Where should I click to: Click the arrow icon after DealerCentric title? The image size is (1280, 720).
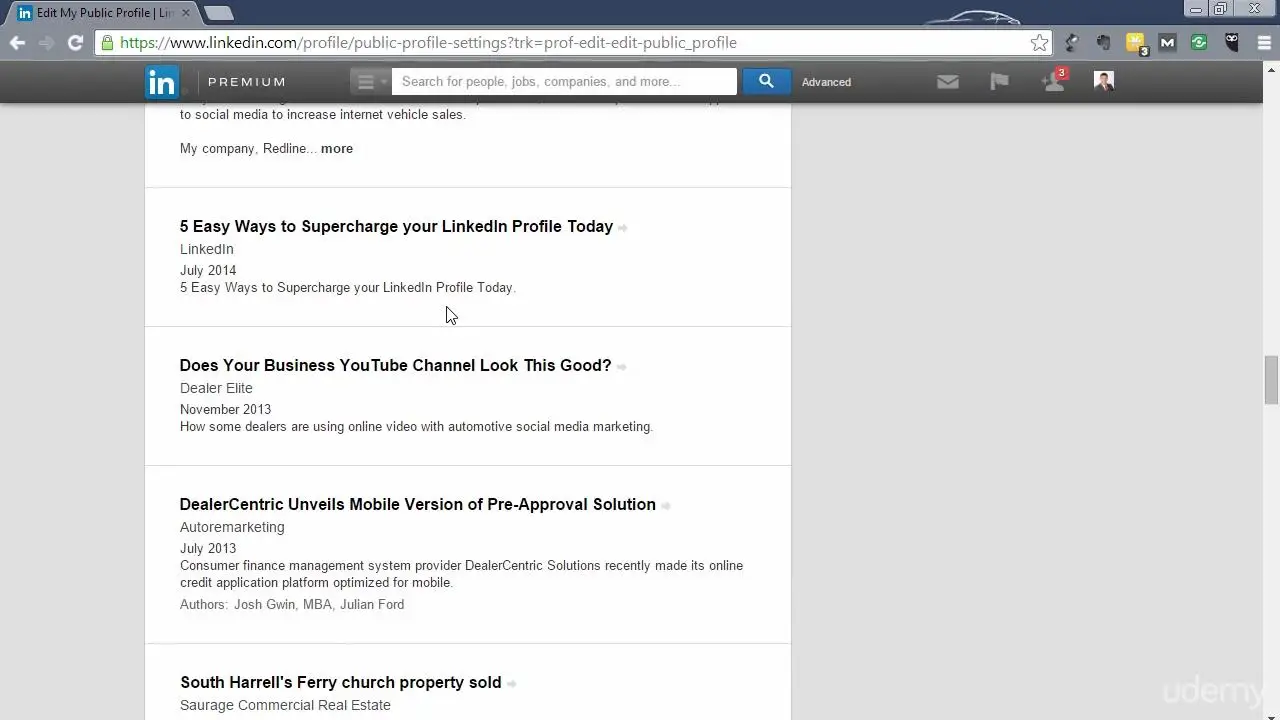coord(666,506)
